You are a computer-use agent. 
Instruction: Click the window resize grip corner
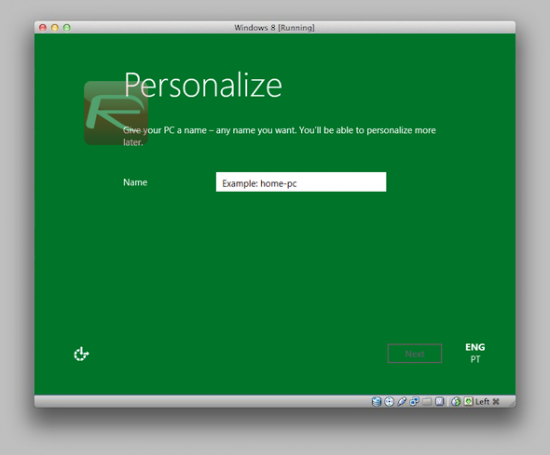point(512,403)
